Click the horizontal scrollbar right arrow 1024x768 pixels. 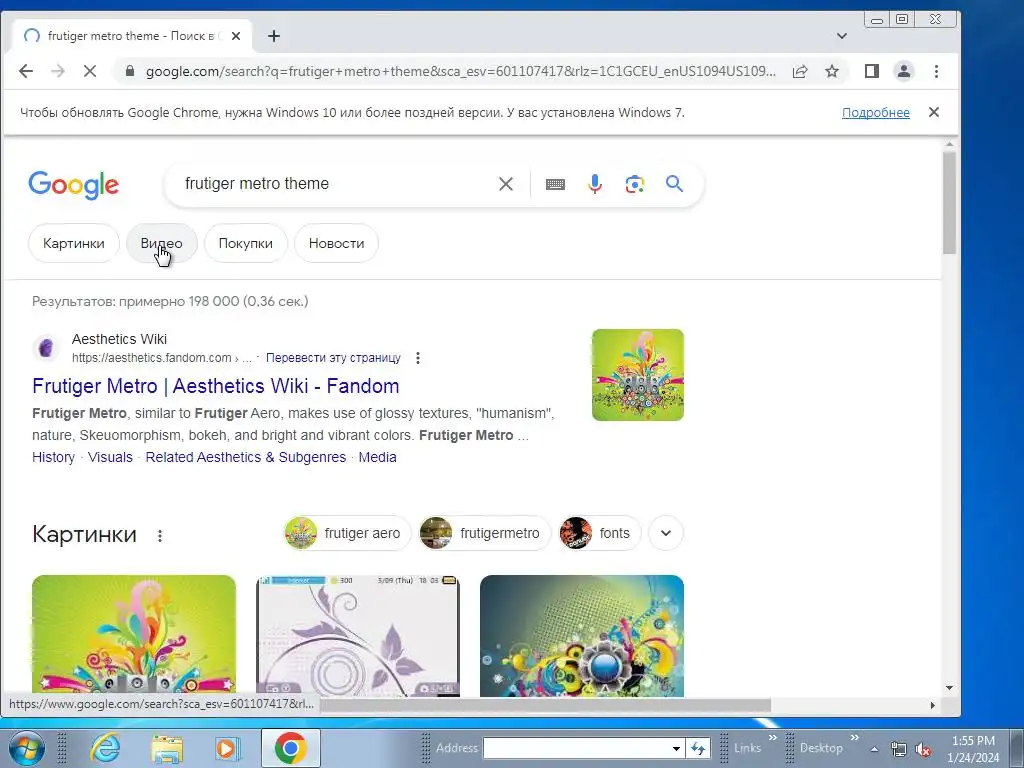pos(933,705)
